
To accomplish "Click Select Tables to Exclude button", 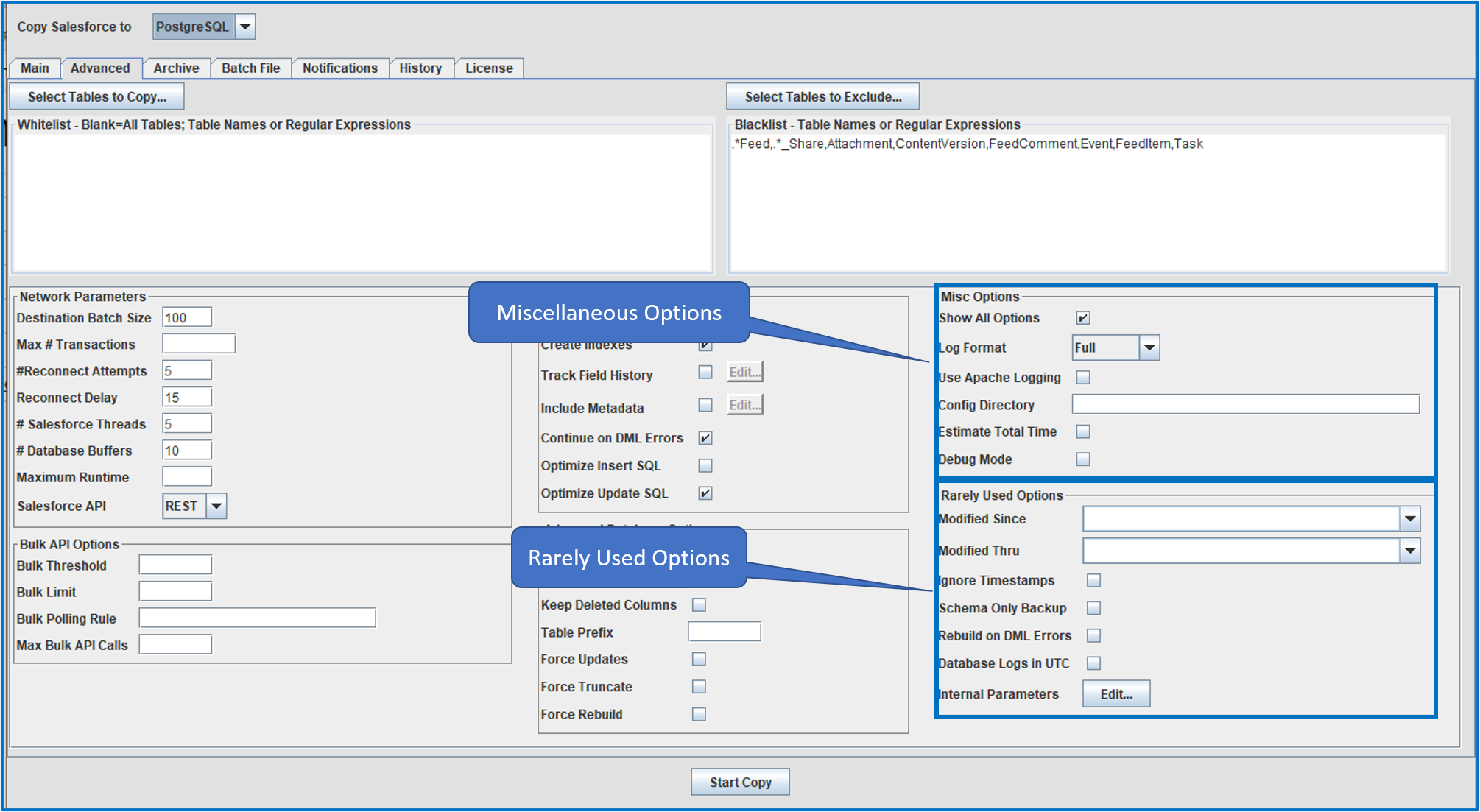I will pyautogui.click(x=822, y=96).
